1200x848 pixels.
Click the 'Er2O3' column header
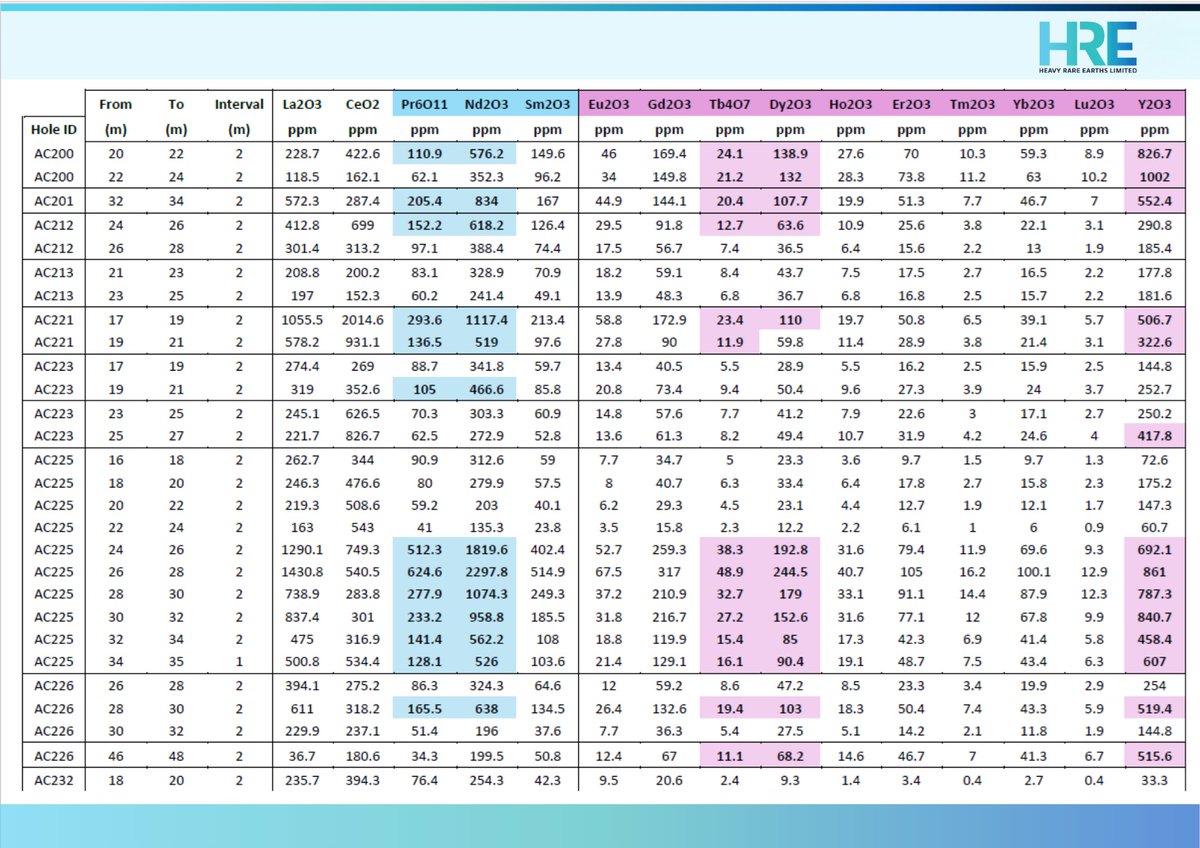911,104
